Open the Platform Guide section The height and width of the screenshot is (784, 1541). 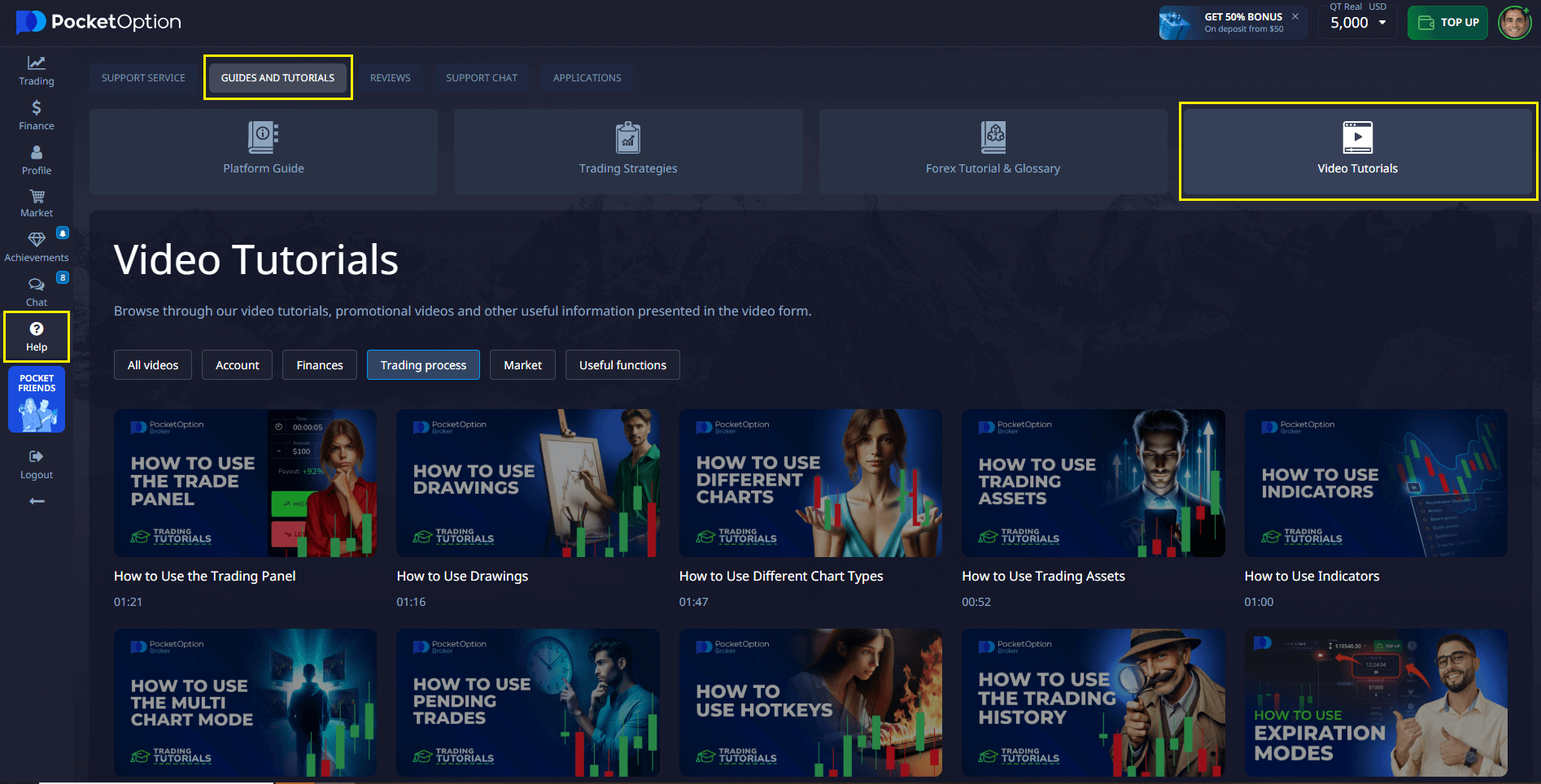point(264,151)
